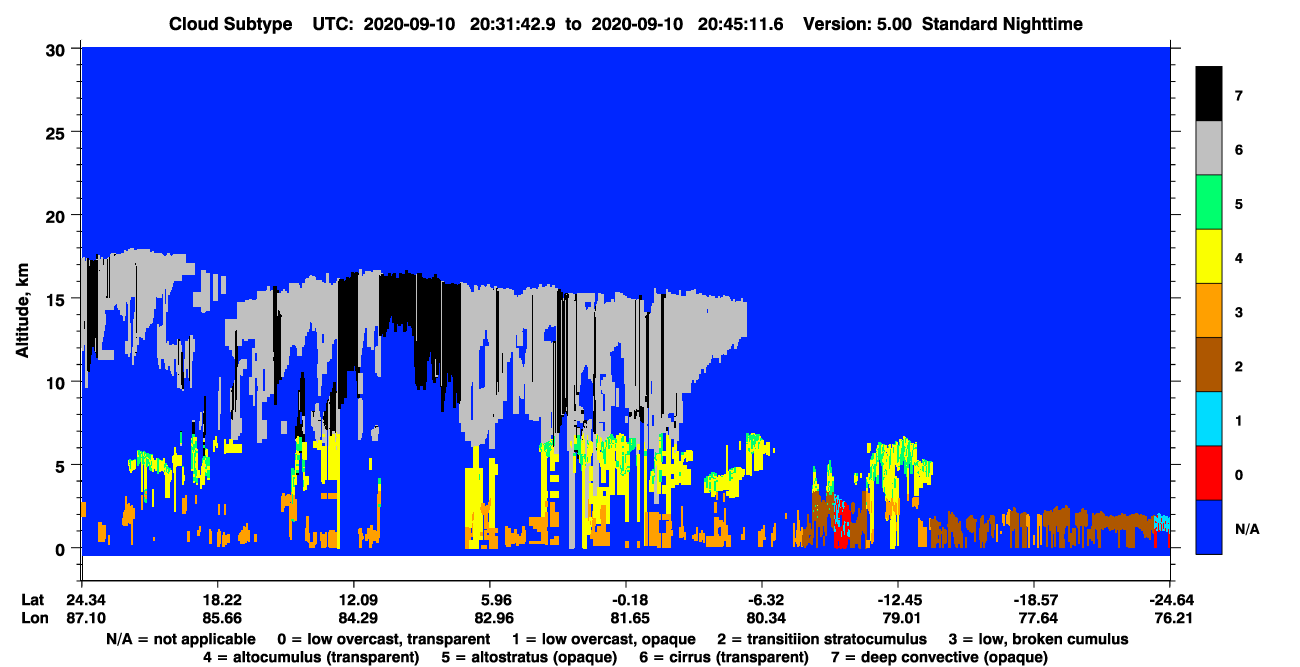Click the cyan colorbar swatch labeled 1
The width and height of the screenshot is (1300, 667).
(1209, 419)
